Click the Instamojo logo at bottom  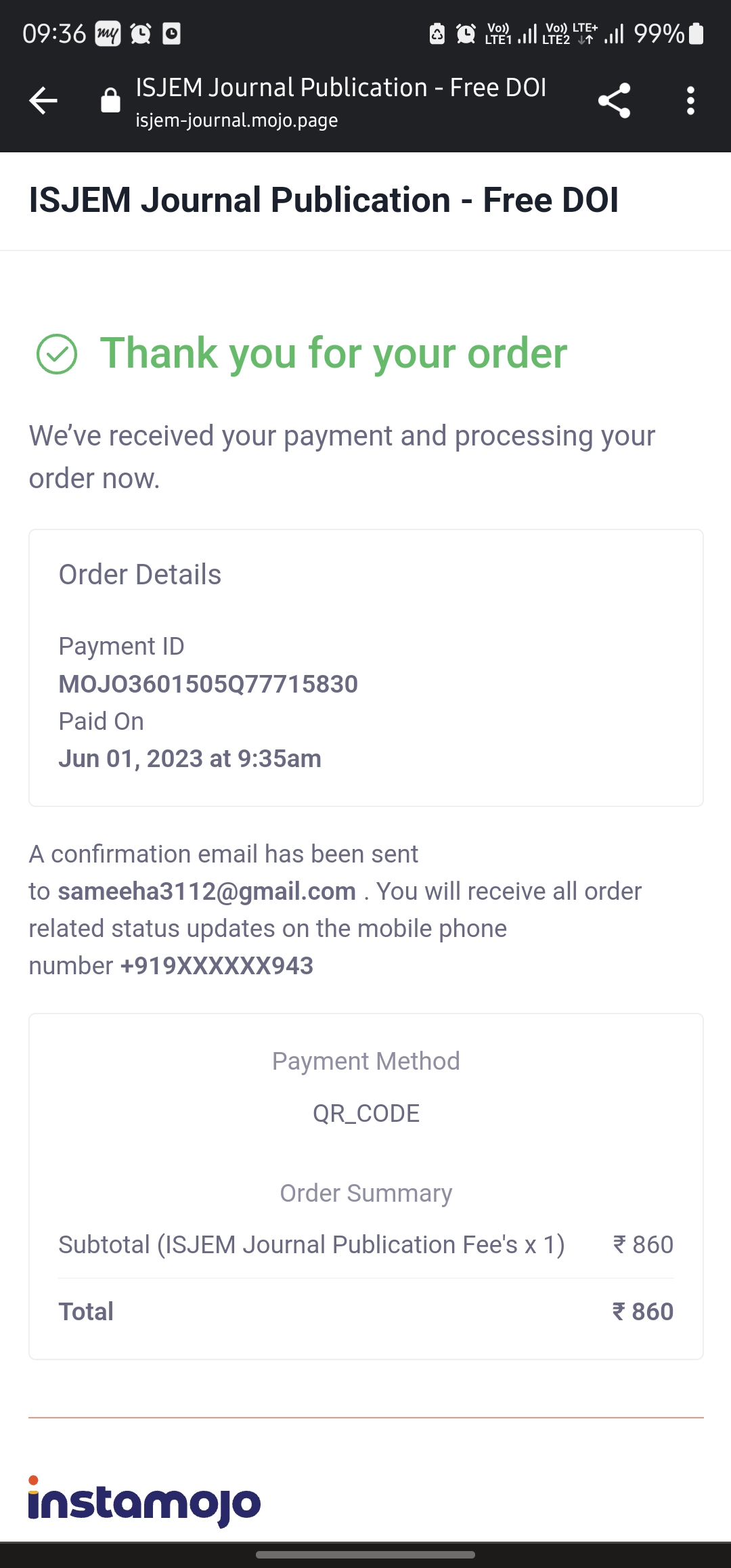point(144,1500)
